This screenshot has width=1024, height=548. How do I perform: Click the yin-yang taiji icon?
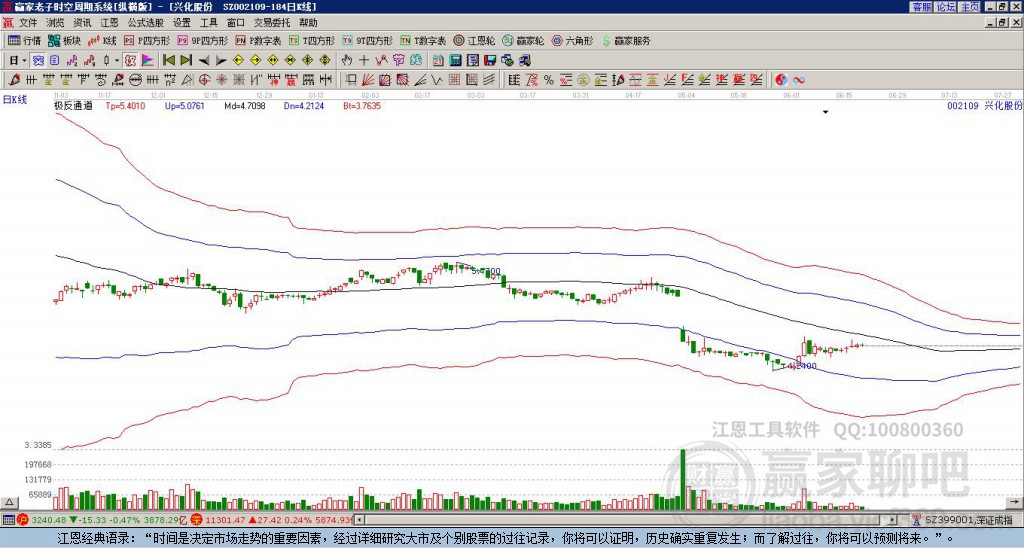pos(781,80)
